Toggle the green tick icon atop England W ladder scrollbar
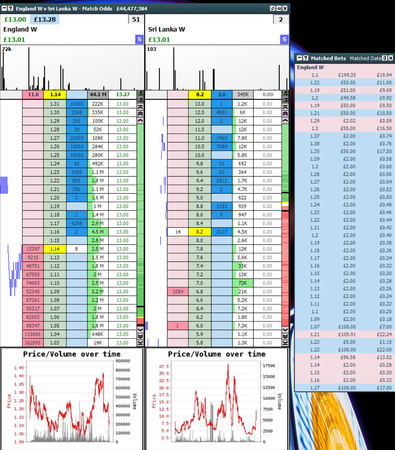 pos(140,94)
